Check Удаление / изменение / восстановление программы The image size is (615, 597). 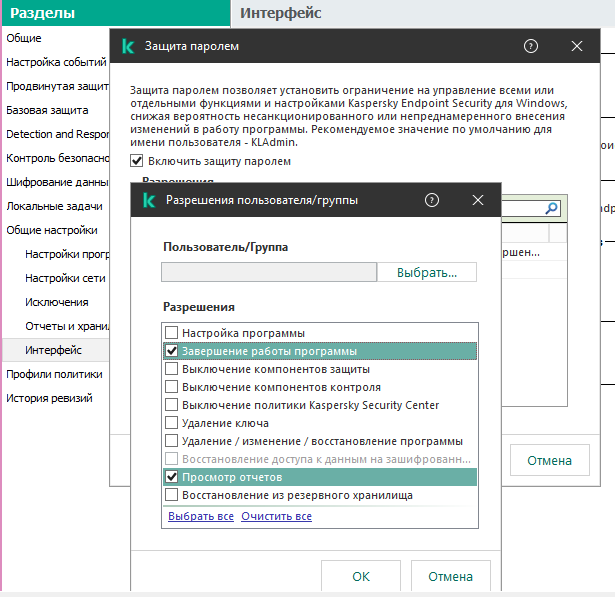171,441
